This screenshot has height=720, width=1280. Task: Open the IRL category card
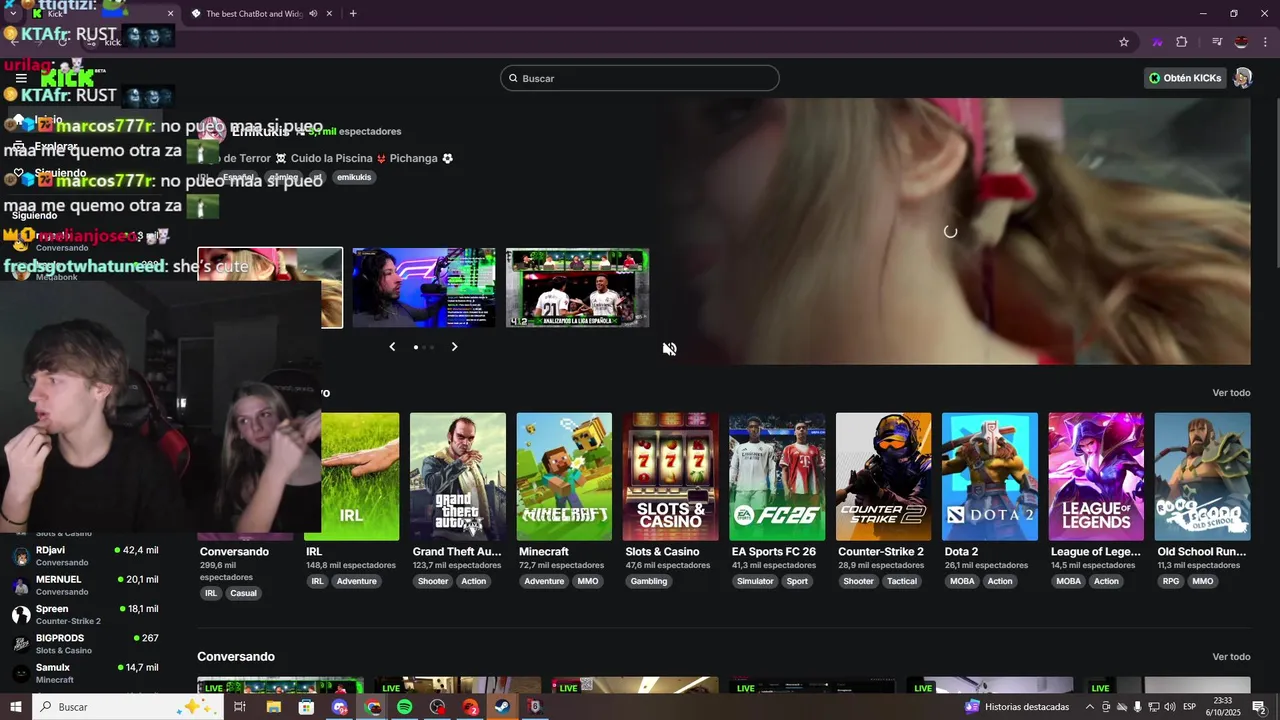click(352, 477)
